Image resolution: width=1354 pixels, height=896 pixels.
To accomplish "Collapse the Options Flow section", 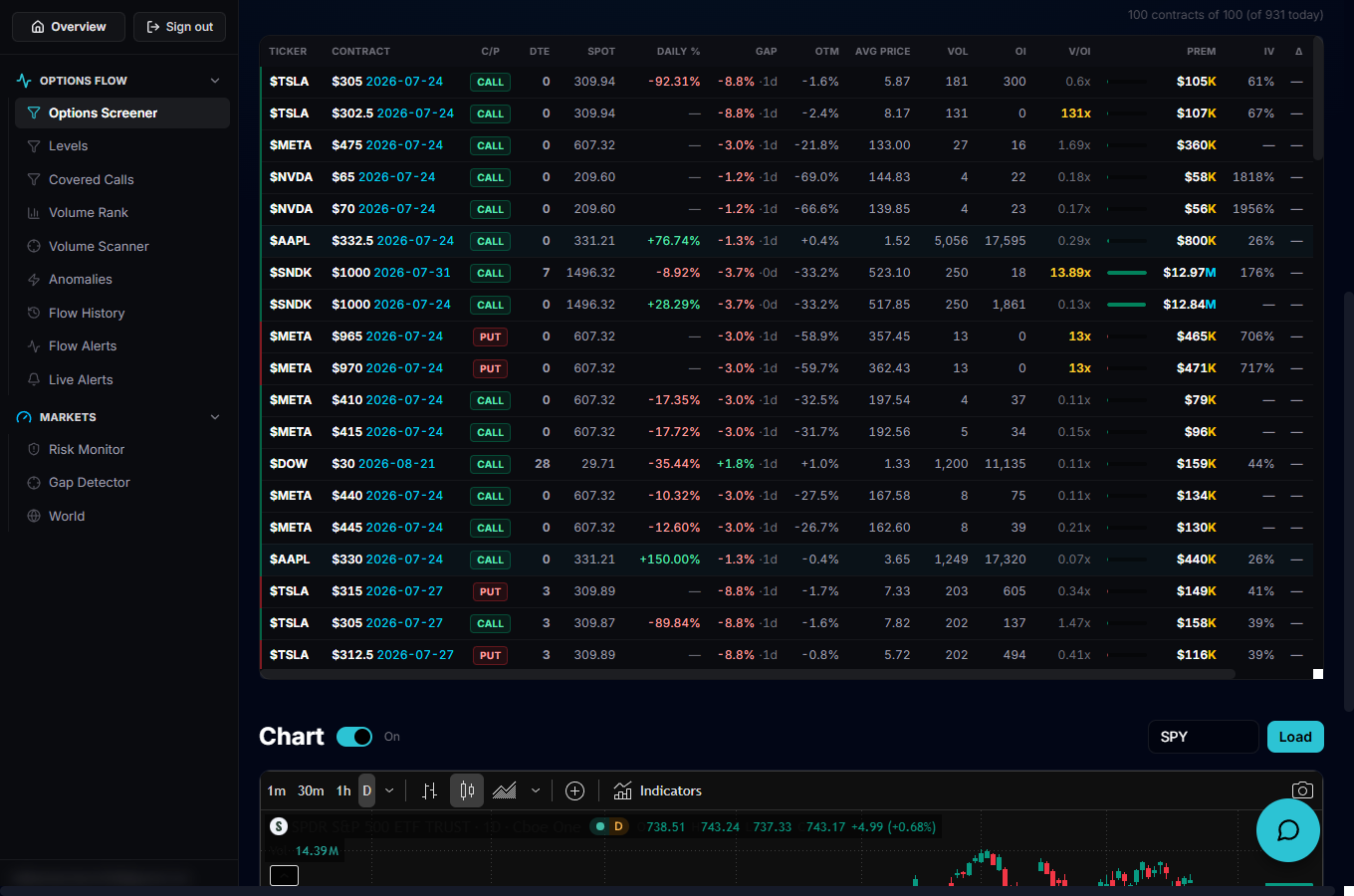I will click(x=215, y=81).
